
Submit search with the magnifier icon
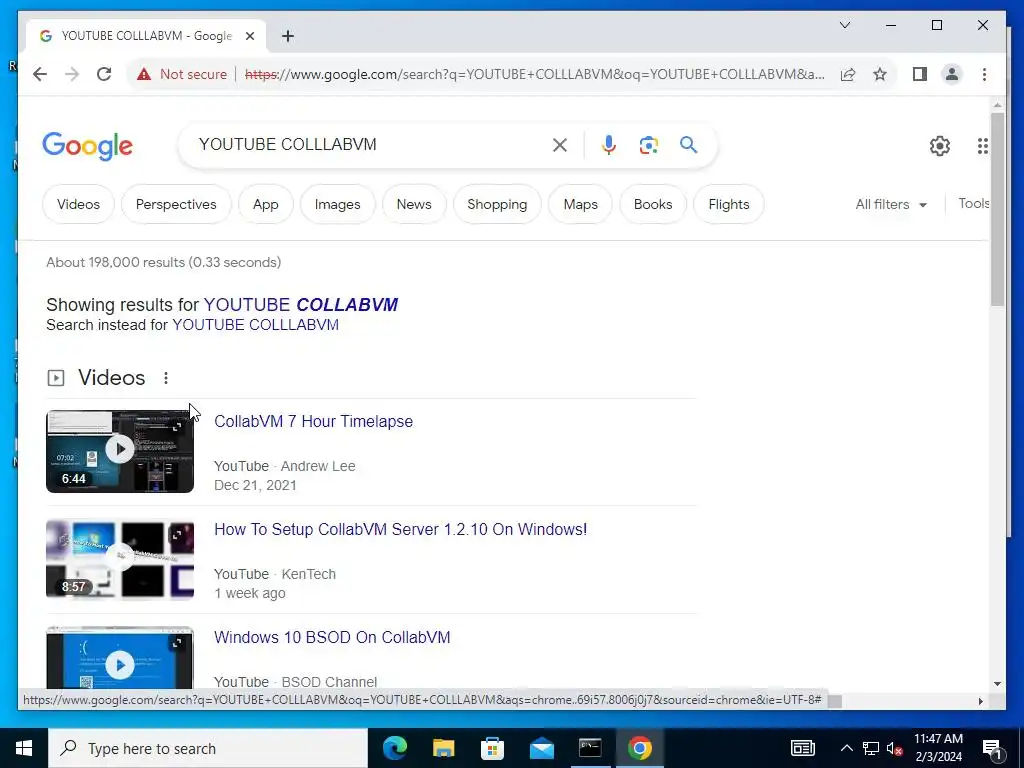point(688,145)
